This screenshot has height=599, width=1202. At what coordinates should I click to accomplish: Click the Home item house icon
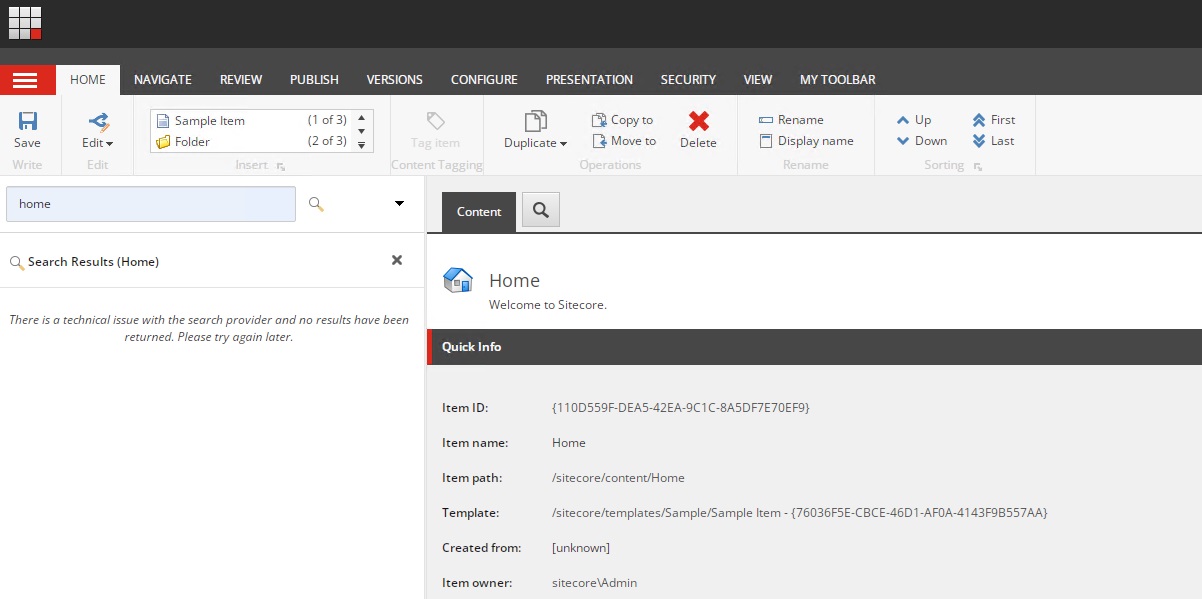[458, 280]
